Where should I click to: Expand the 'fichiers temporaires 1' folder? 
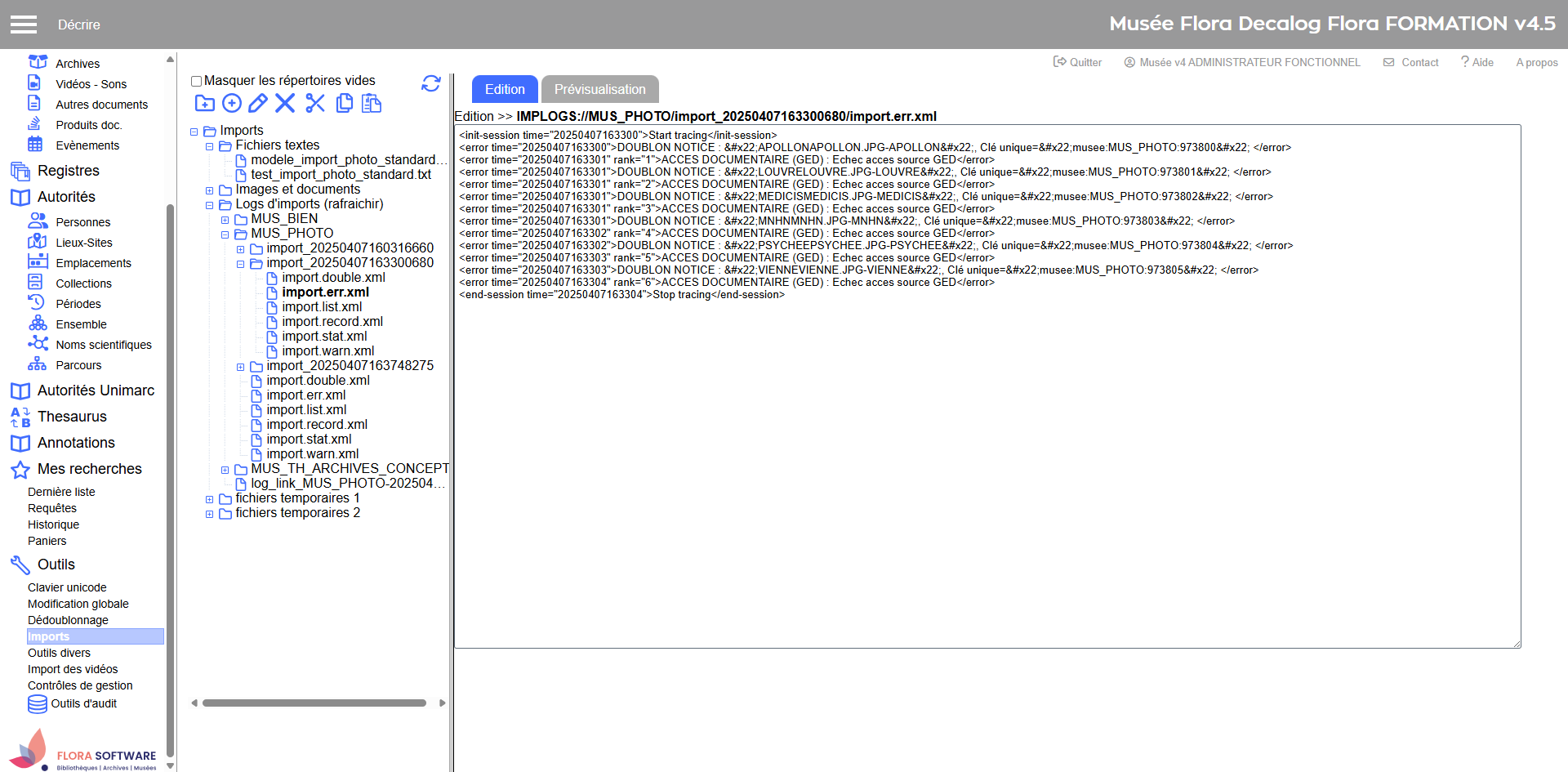click(210, 499)
